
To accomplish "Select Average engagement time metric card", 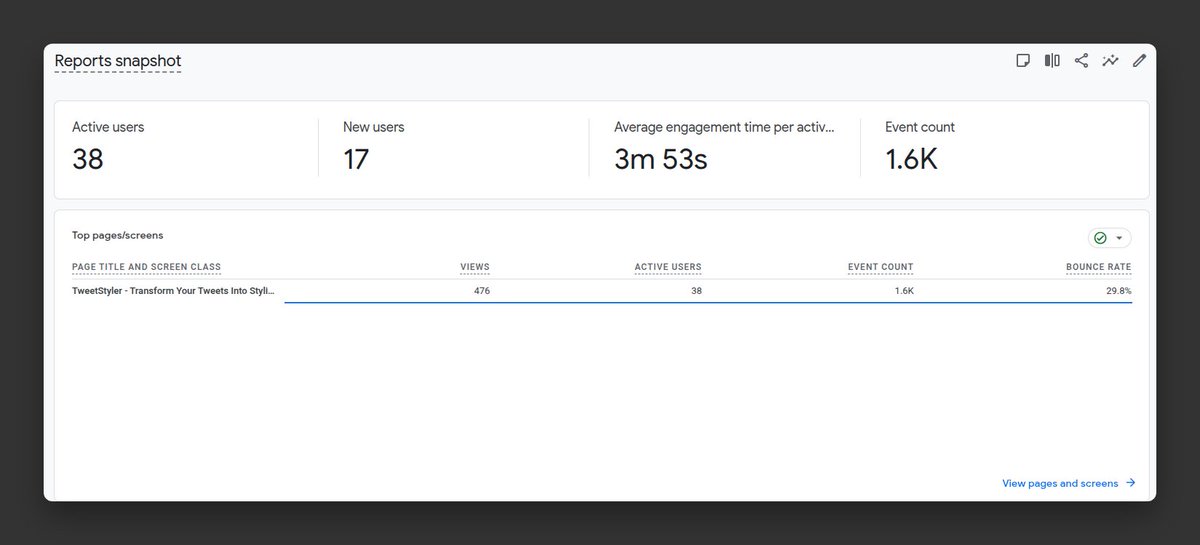I will [x=724, y=148].
